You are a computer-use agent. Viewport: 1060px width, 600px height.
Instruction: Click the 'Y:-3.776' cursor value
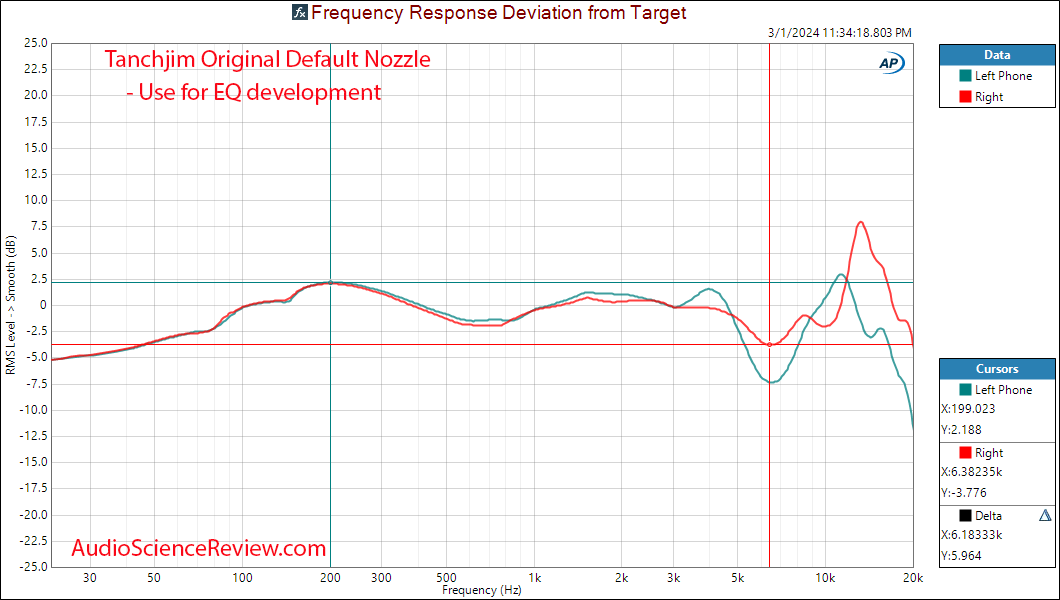coord(963,493)
